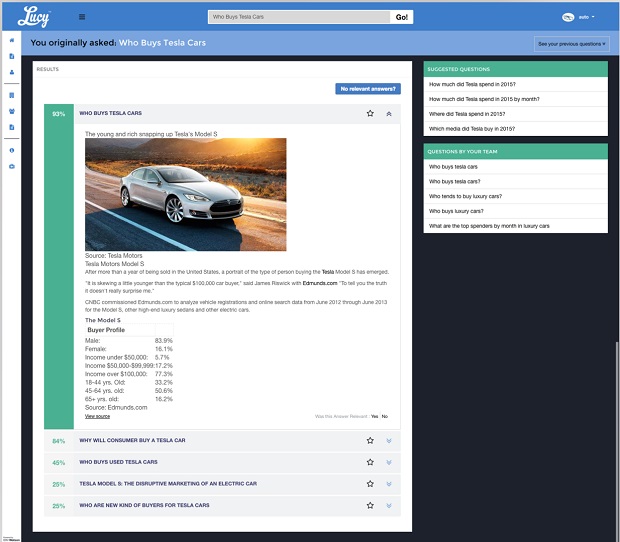Click the 84% relevance score

[x=59, y=441]
